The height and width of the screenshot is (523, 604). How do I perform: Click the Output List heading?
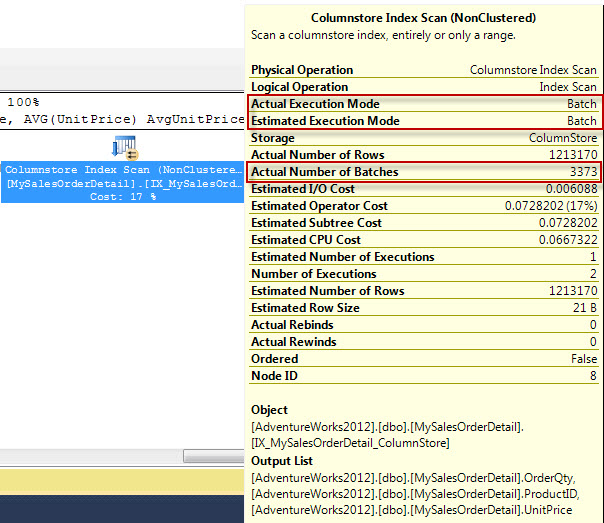(282, 461)
